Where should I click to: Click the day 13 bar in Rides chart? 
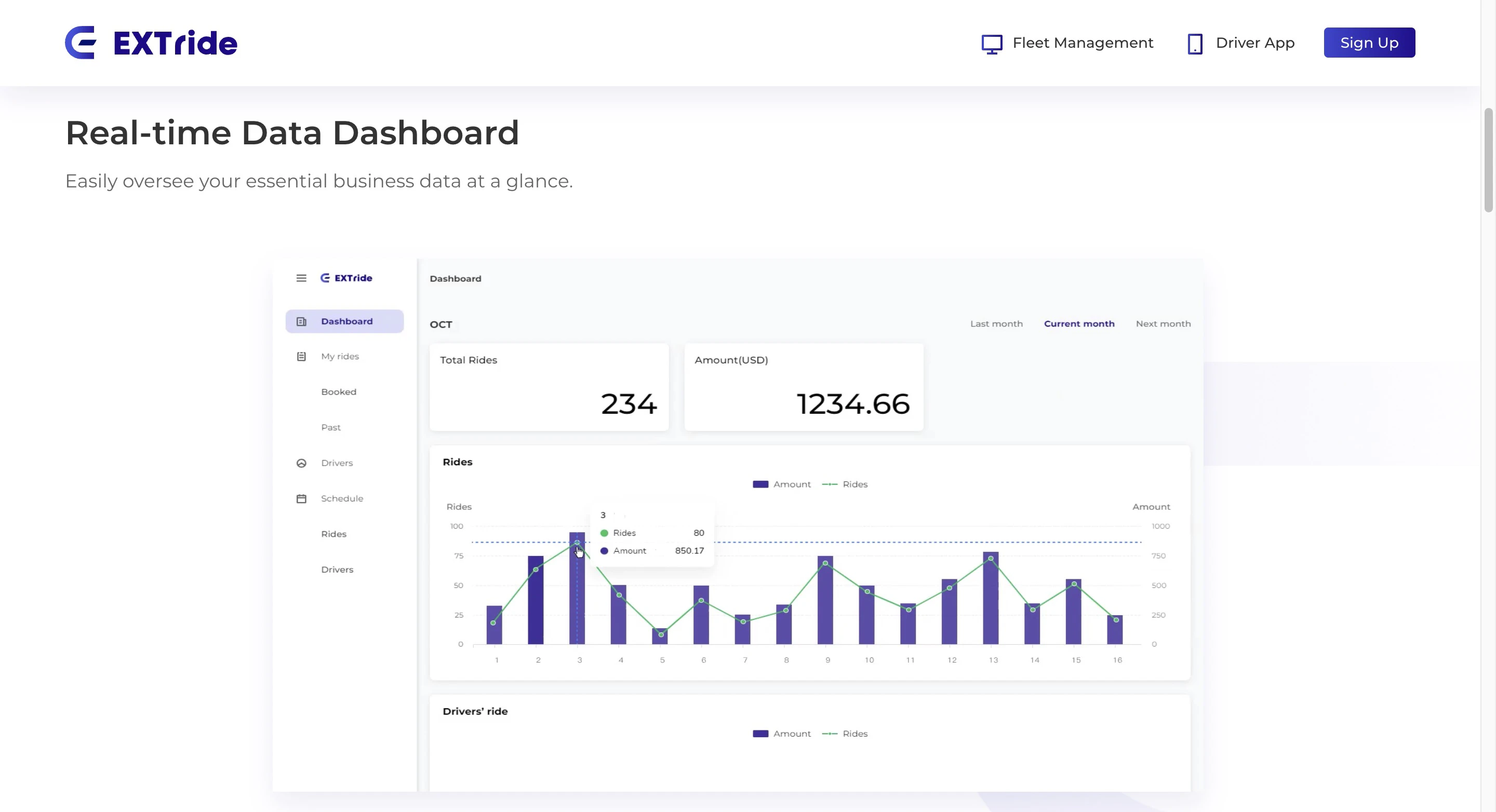[990, 604]
